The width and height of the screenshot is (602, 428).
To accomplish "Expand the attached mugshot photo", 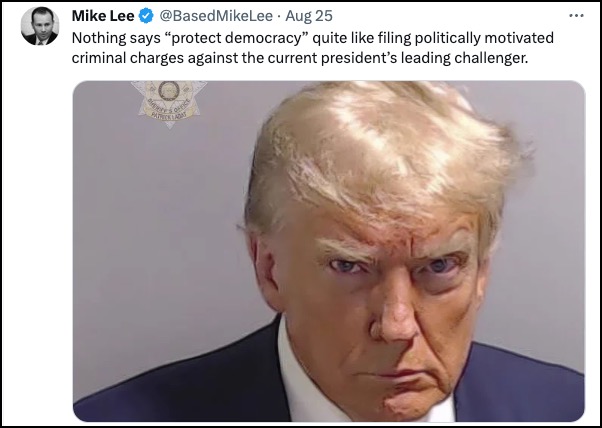I will 329,251.
